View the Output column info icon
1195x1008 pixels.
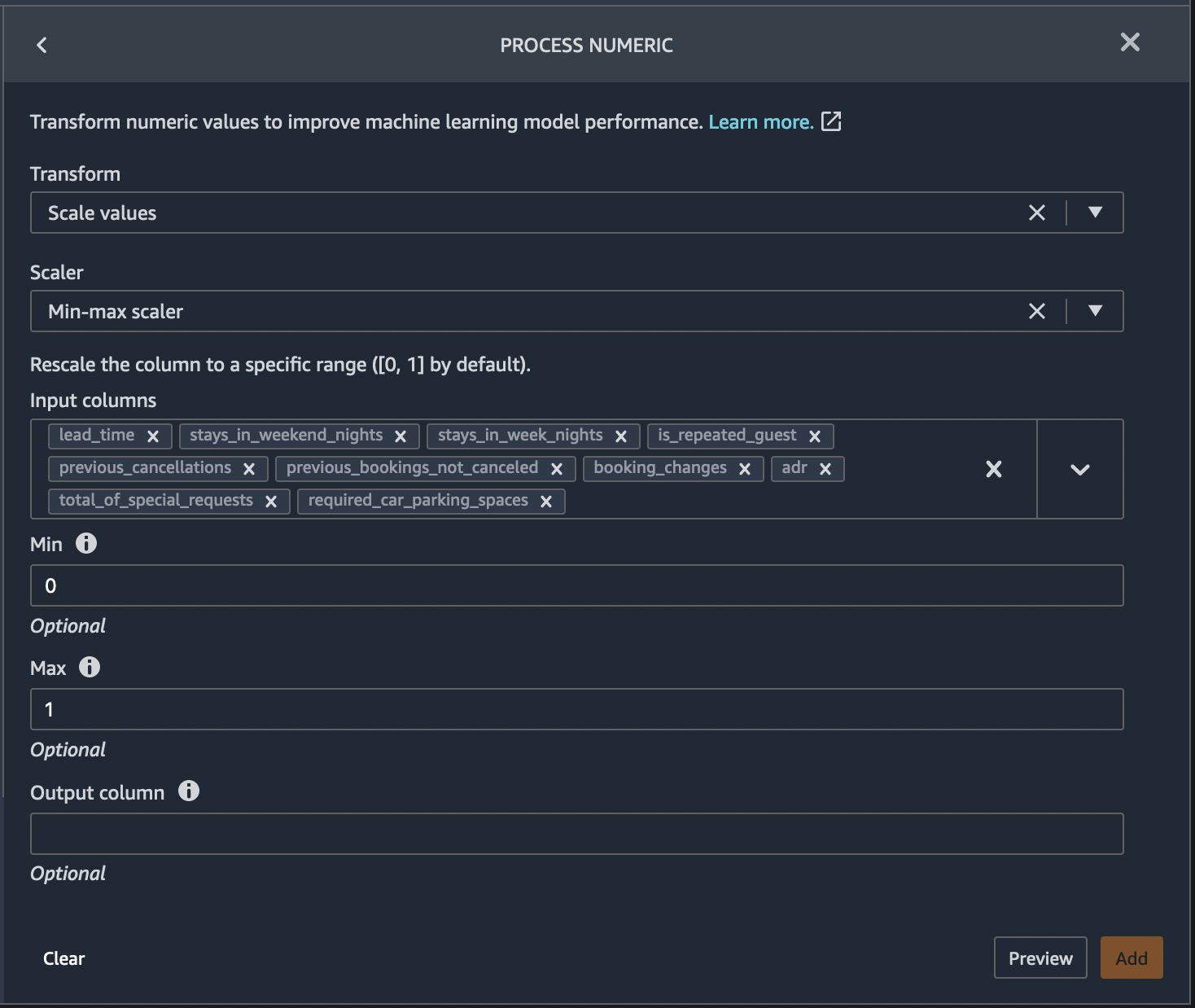(x=188, y=791)
